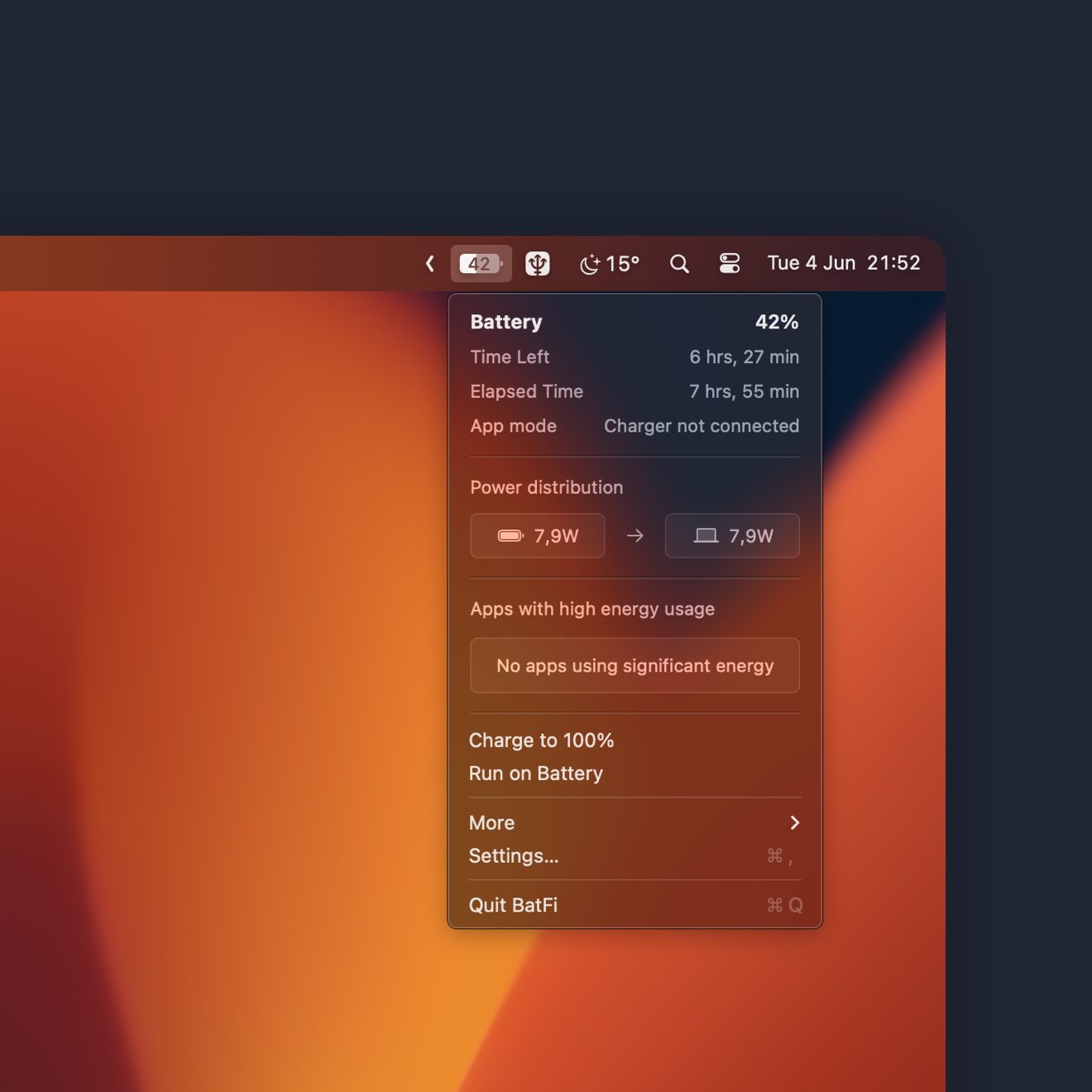Screen dimensions: 1092x1092
Task: Click the battery charge gauge in the menu bar
Action: point(481,263)
